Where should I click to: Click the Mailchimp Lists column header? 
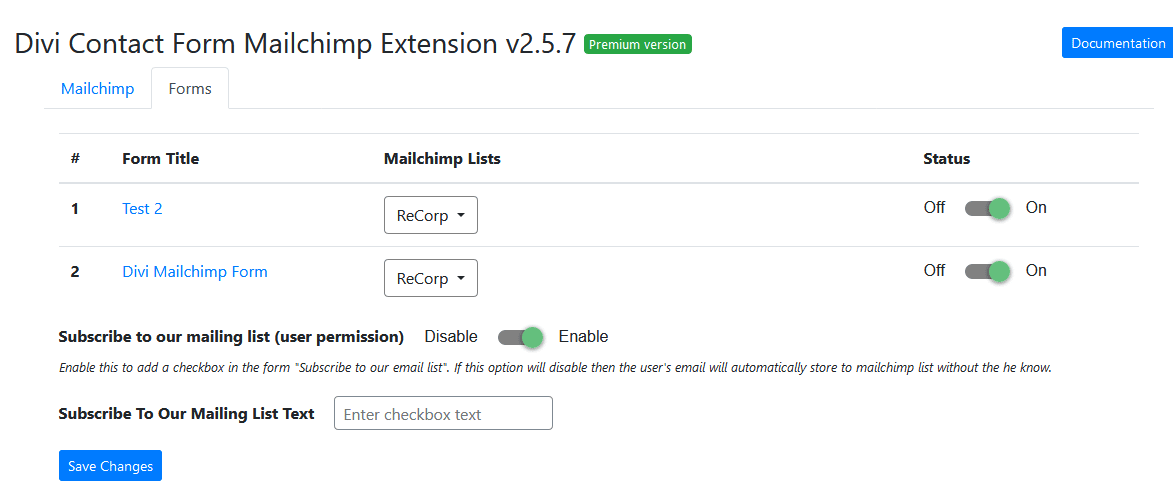(x=442, y=158)
